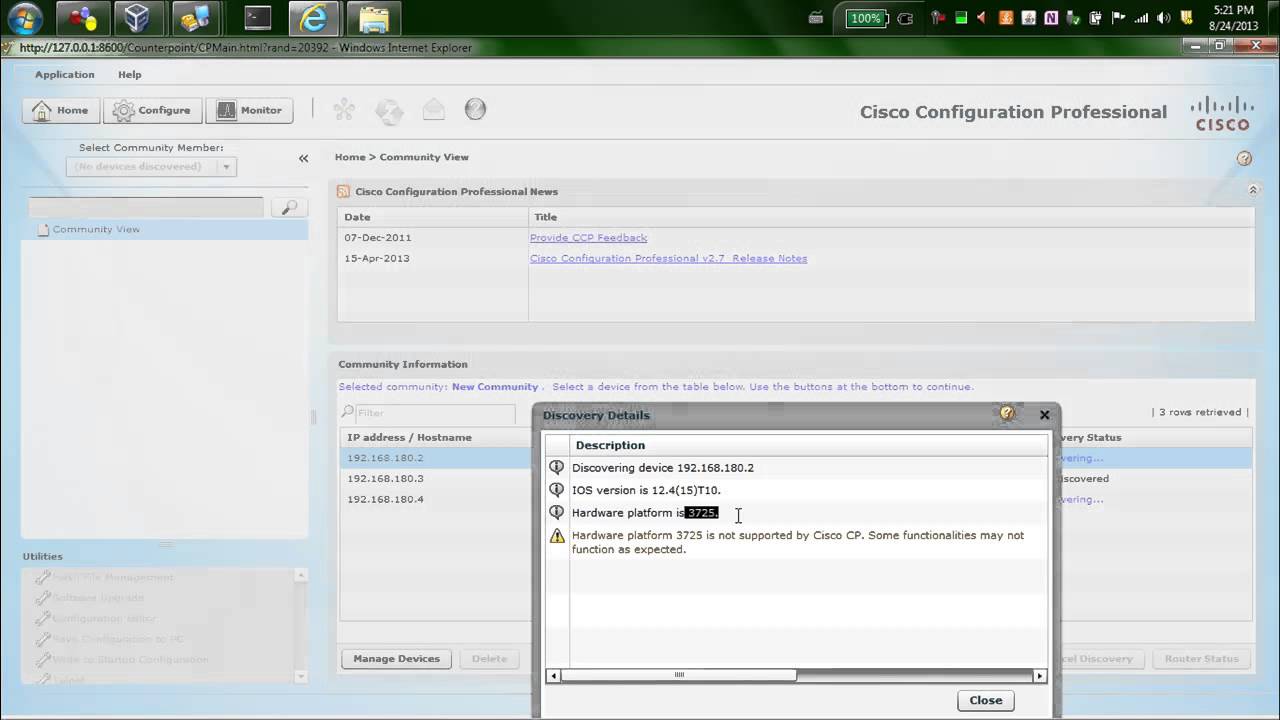
Task: Click the New Community name text
Action: tap(495, 387)
